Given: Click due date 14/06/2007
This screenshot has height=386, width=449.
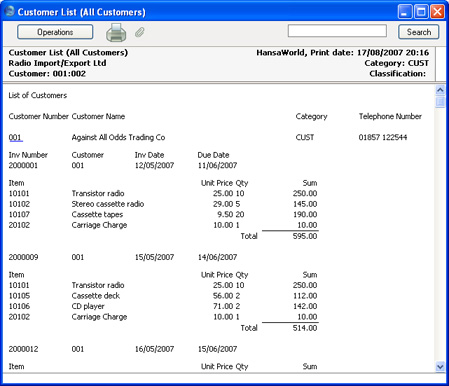Looking at the screenshot, I should coord(217,257).
